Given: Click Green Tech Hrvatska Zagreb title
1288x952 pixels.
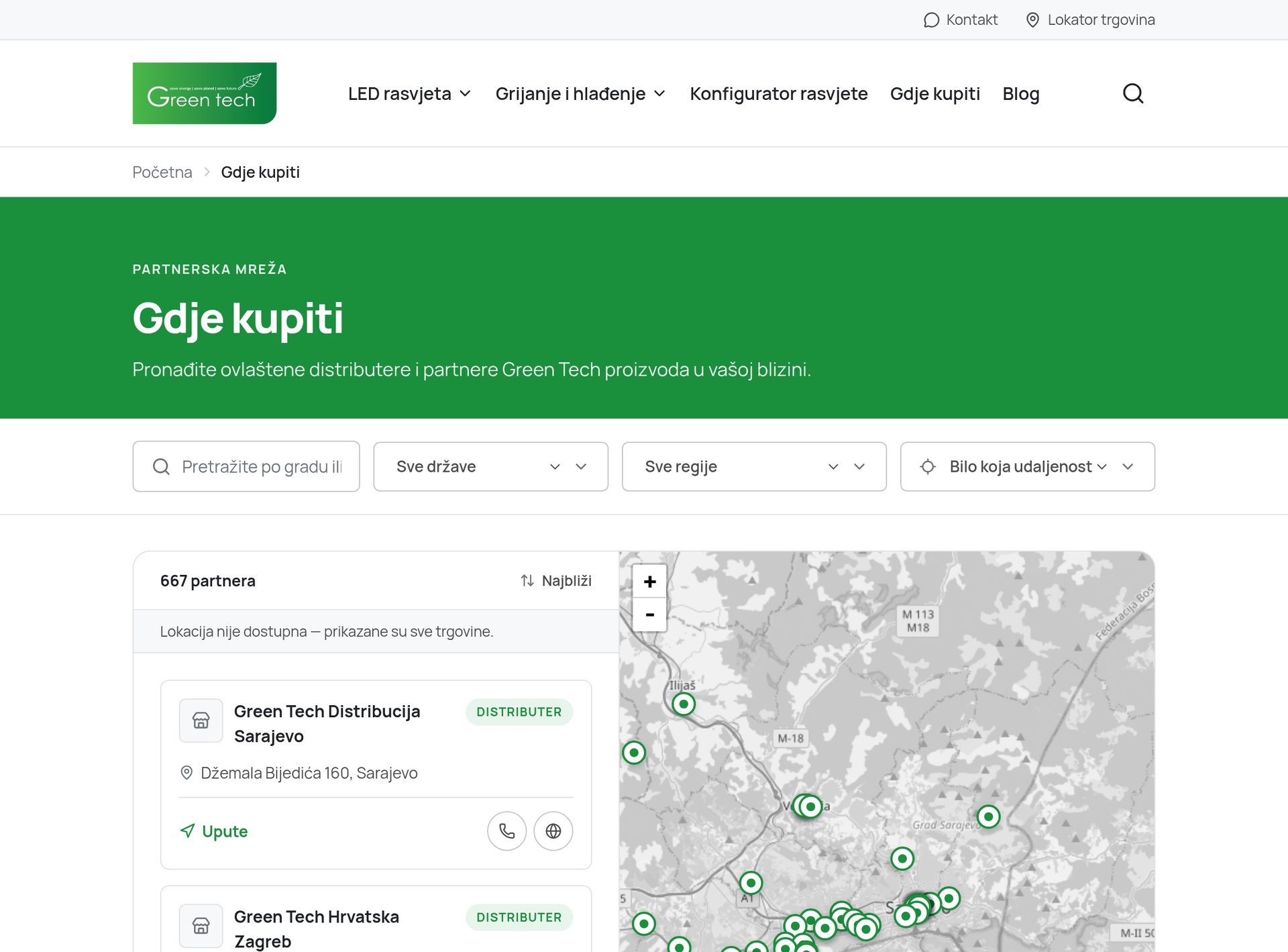Looking at the screenshot, I should pyautogui.click(x=317, y=929).
